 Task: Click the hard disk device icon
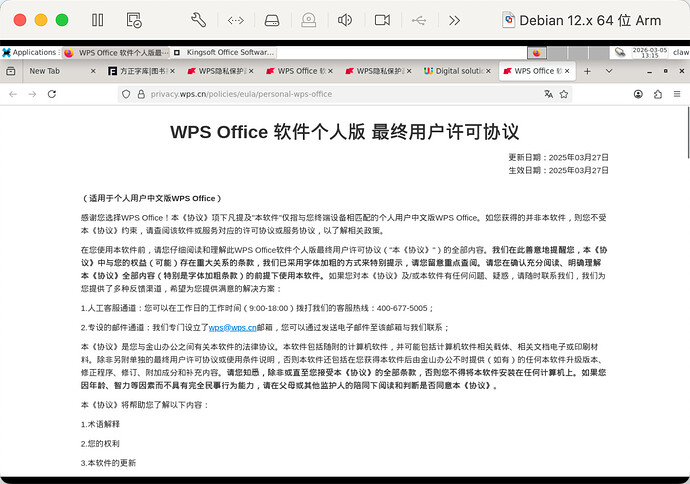272,20
